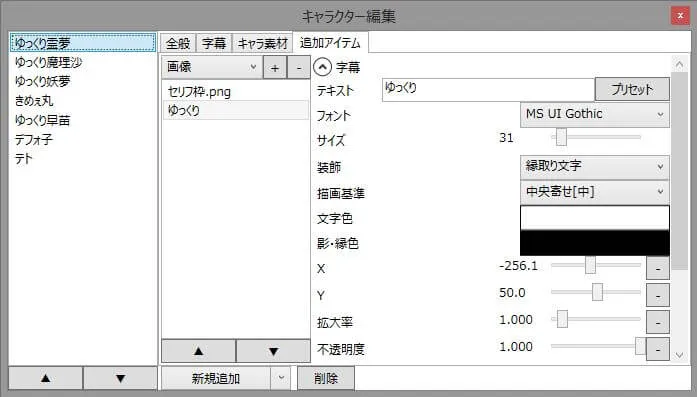Viewport: 697px width, 397px height.
Task: Click the 拡大率 slider handle
Action: tap(562, 319)
